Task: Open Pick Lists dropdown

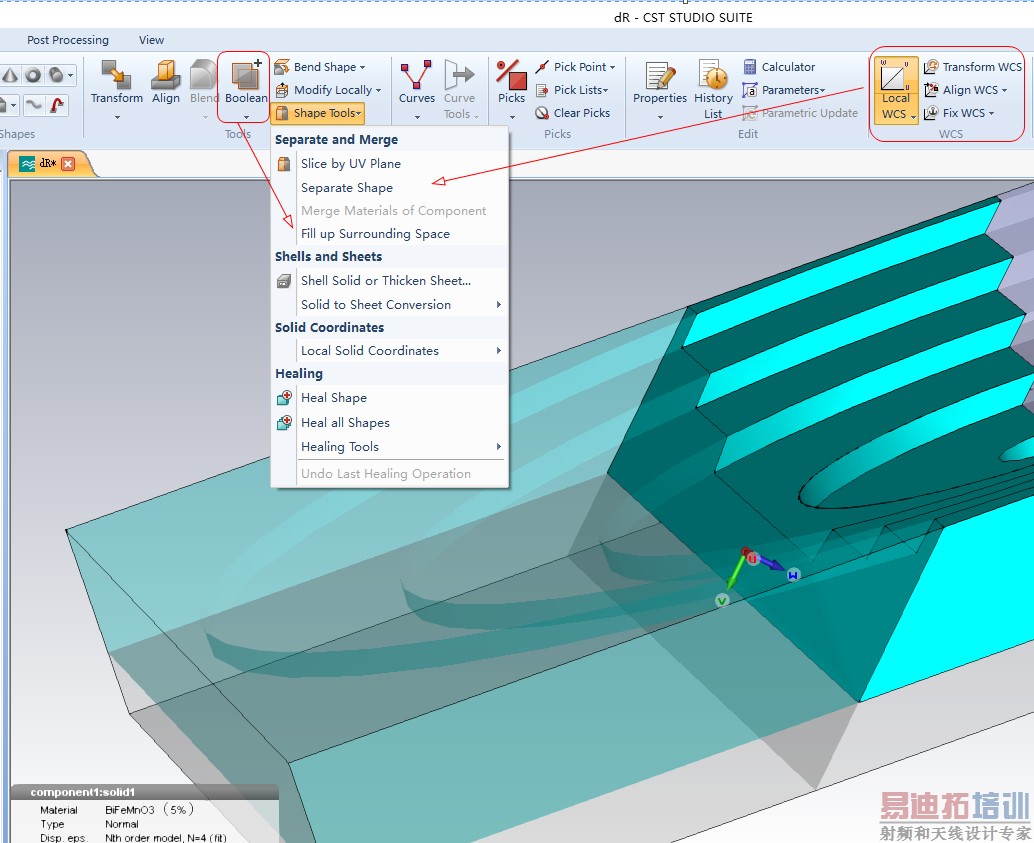Action: [x=572, y=90]
